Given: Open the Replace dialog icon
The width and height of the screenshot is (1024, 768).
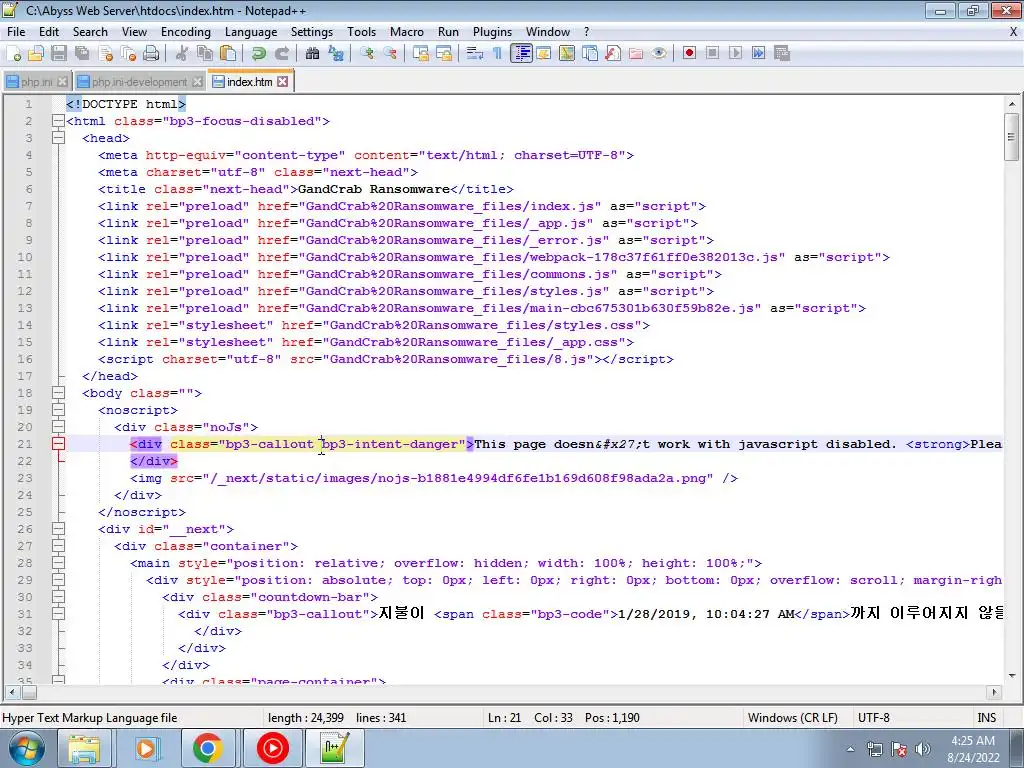Looking at the screenshot, I should coord(336,54).
